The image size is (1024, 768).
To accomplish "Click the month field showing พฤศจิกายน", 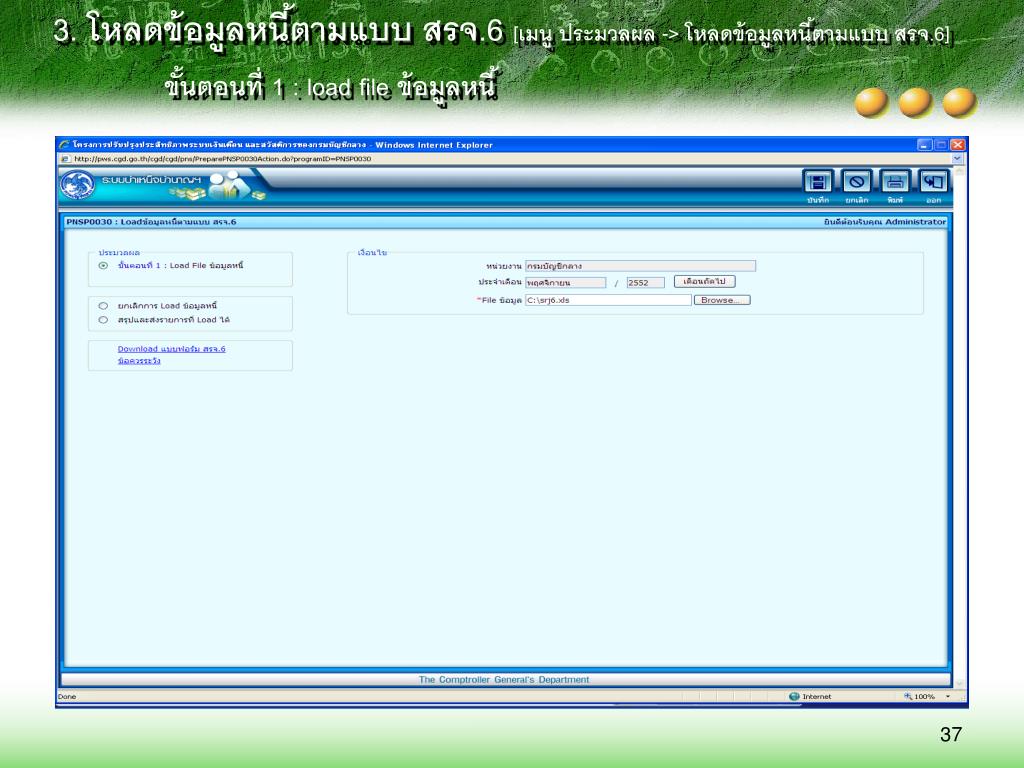I will [566, 283].
